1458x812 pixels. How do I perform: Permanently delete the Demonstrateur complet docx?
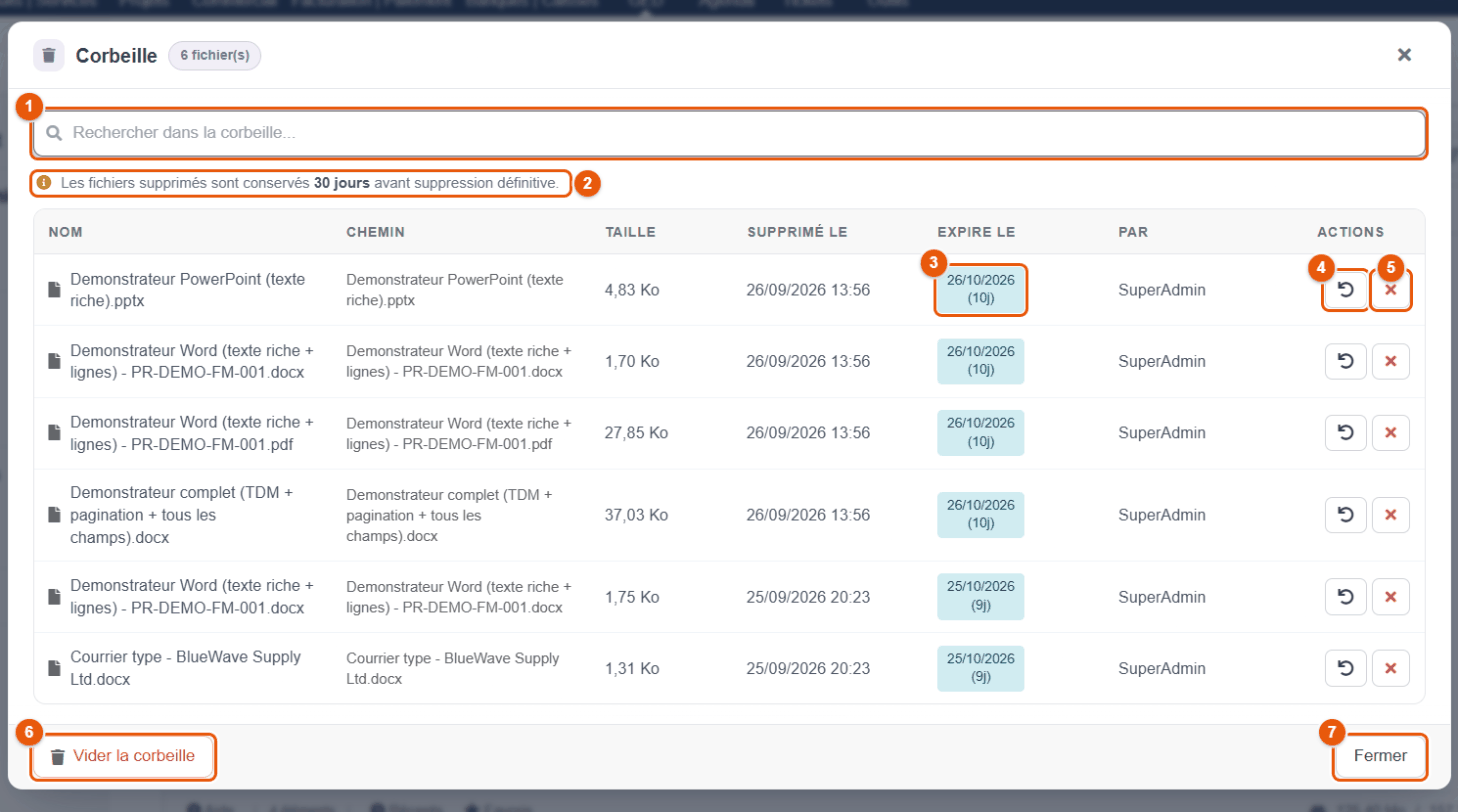[1390, 515]
